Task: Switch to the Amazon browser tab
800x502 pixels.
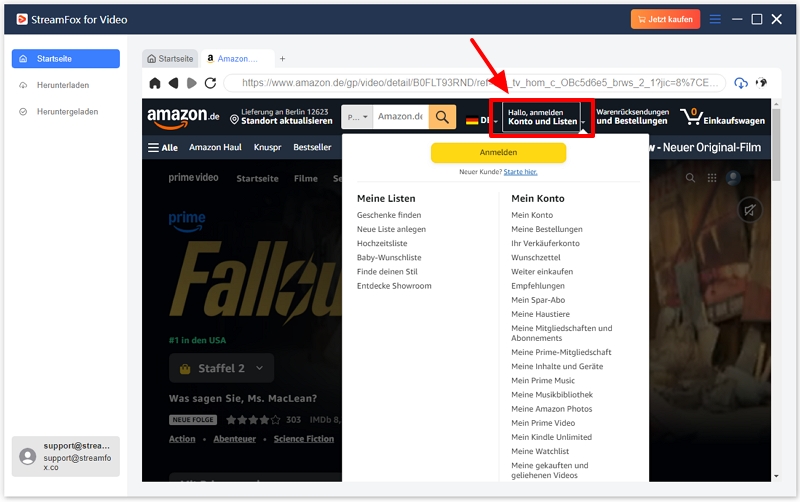Action: point(237,59)
